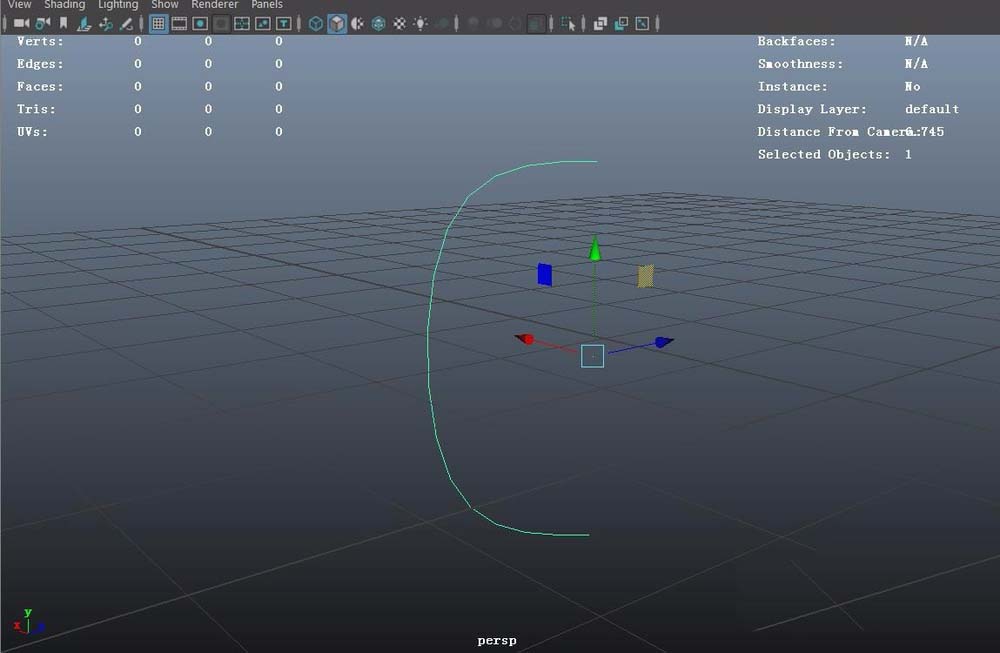Image resolution: width=1000 pixels, height=653 pixels.
Task: Click the lock camera icon
Action: [40, 24]
